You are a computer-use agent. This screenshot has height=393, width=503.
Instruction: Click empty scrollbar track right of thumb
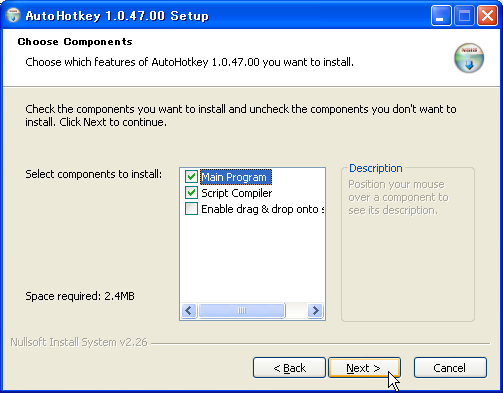tap(296, 311)
